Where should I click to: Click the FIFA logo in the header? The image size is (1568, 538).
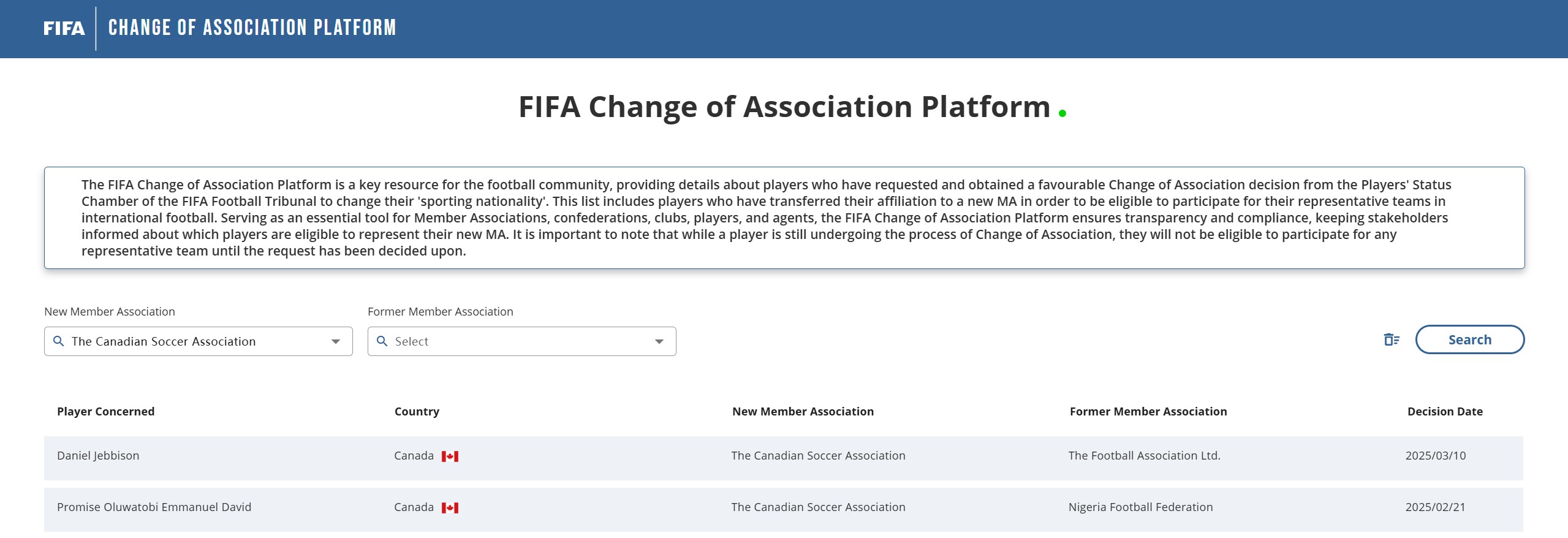[x=64, y=28]
